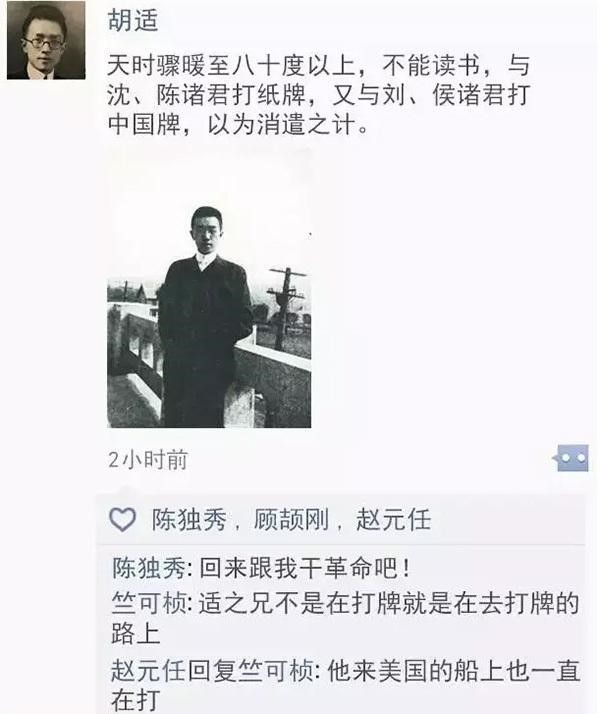Open the 胡适 username link

pyautogui.click(x=132, y=20)
